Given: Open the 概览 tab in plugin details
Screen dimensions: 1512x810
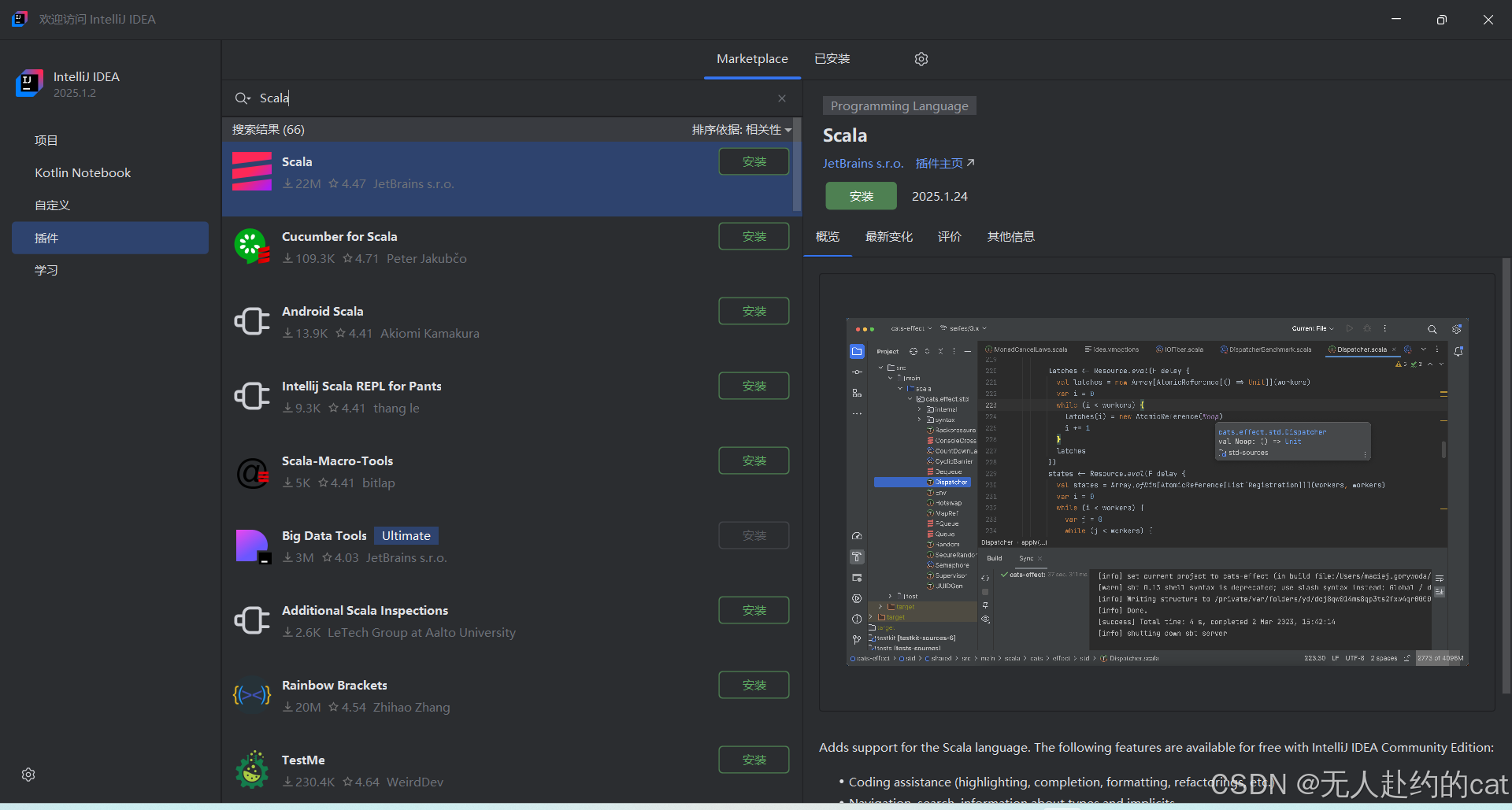Looking at the screenshot, I should point(828,237).
